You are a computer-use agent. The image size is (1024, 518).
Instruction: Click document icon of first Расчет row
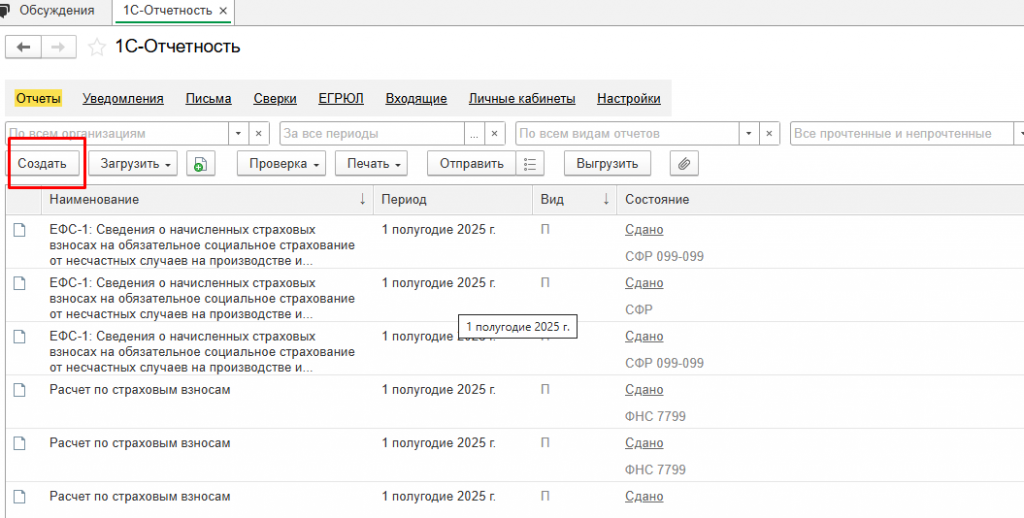pos(20,390)
